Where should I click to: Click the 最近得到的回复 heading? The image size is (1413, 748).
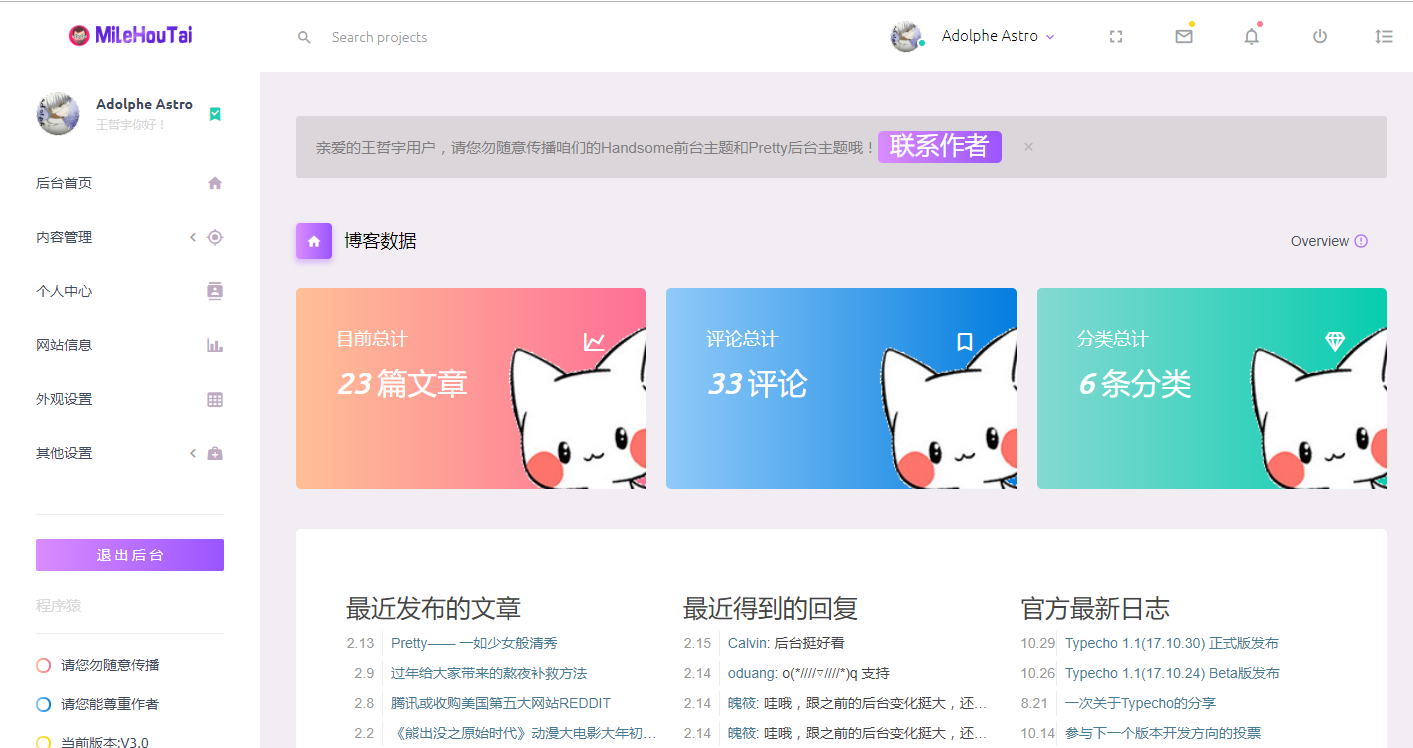pyautogui.click(x=770, y=608)
